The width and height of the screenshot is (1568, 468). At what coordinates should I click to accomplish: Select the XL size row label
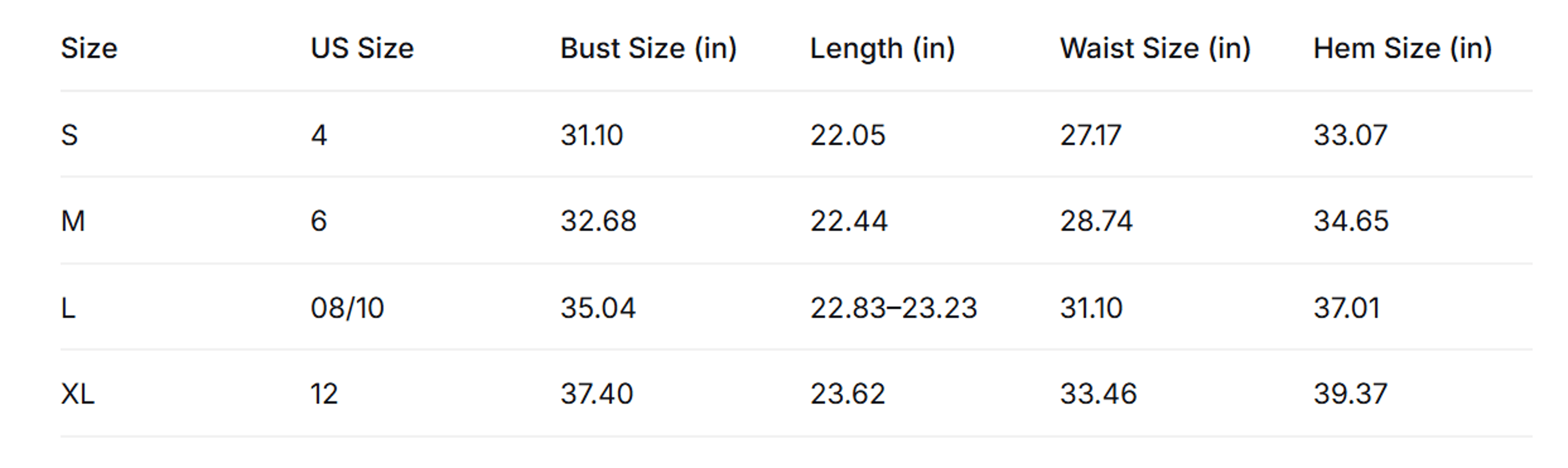coord(78,394)
